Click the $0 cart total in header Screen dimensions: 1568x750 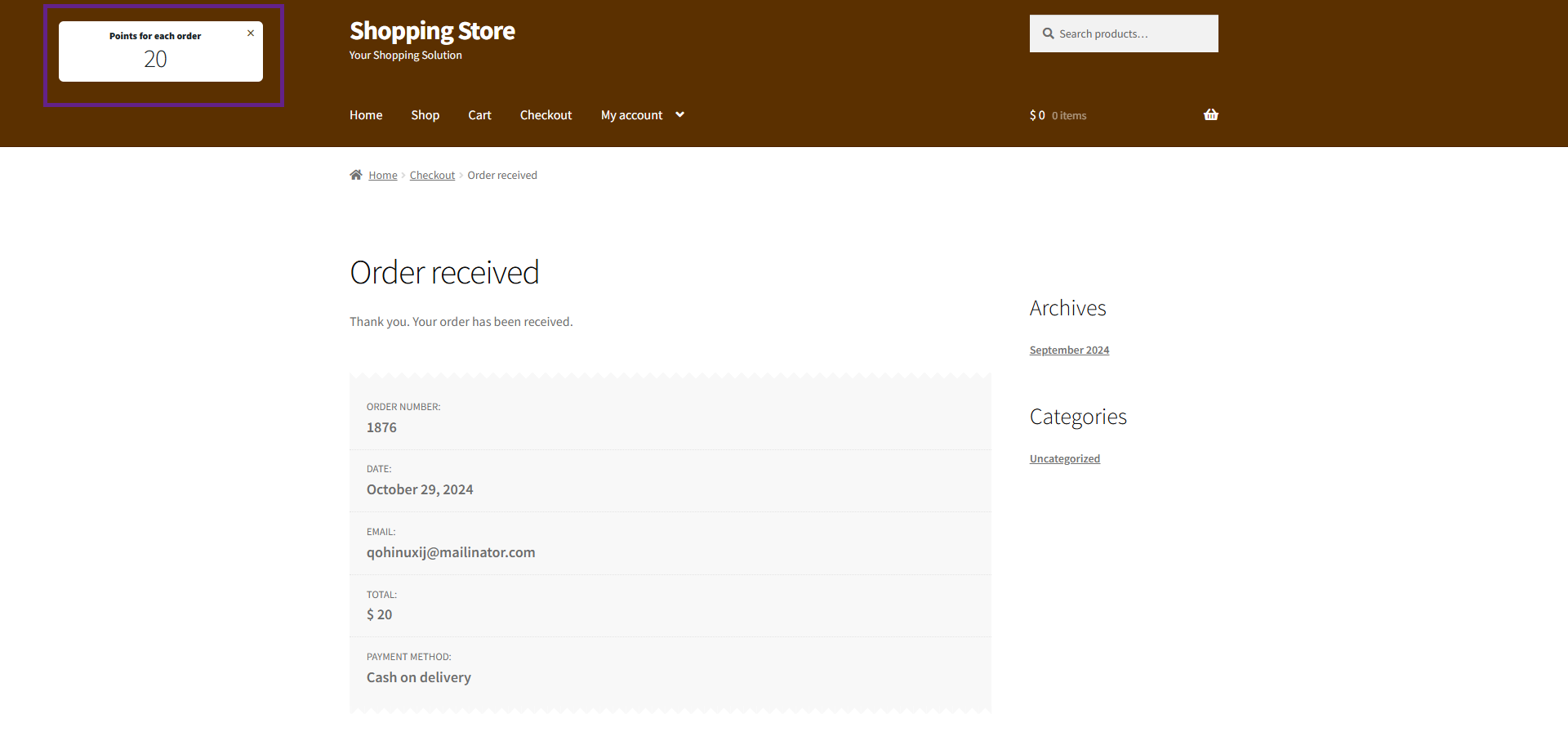[1037, 115]
